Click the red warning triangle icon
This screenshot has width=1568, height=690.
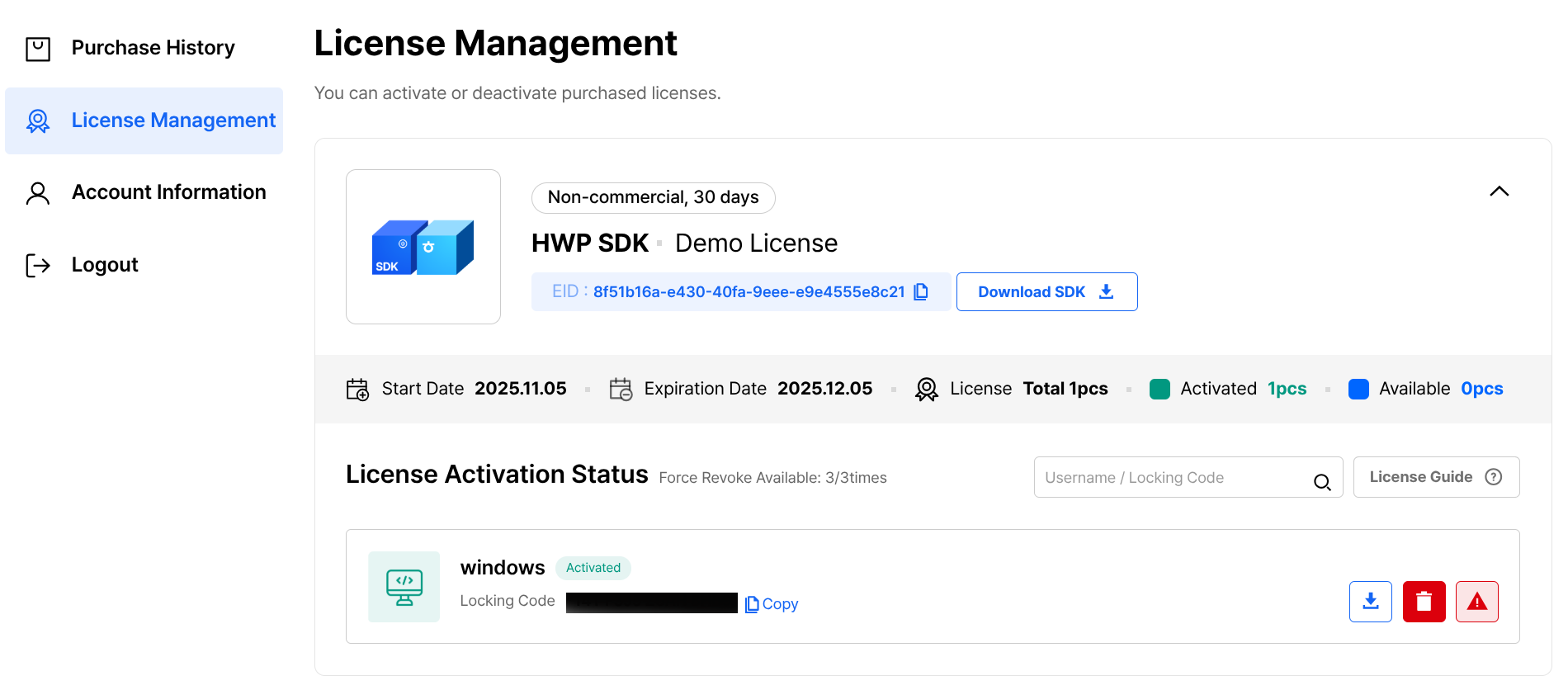(1476, 602)
